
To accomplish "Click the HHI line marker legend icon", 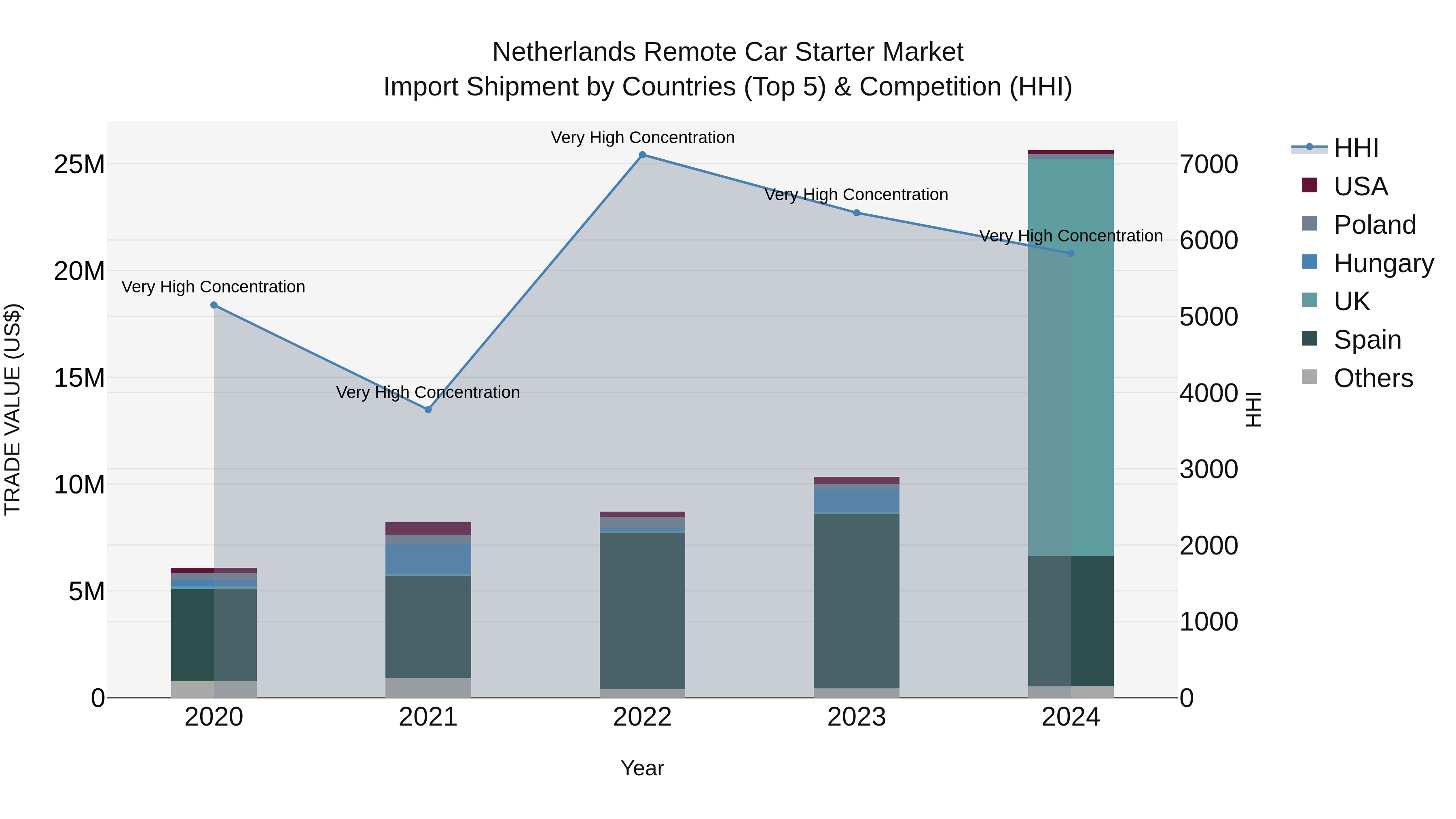I will (1309, 147).
